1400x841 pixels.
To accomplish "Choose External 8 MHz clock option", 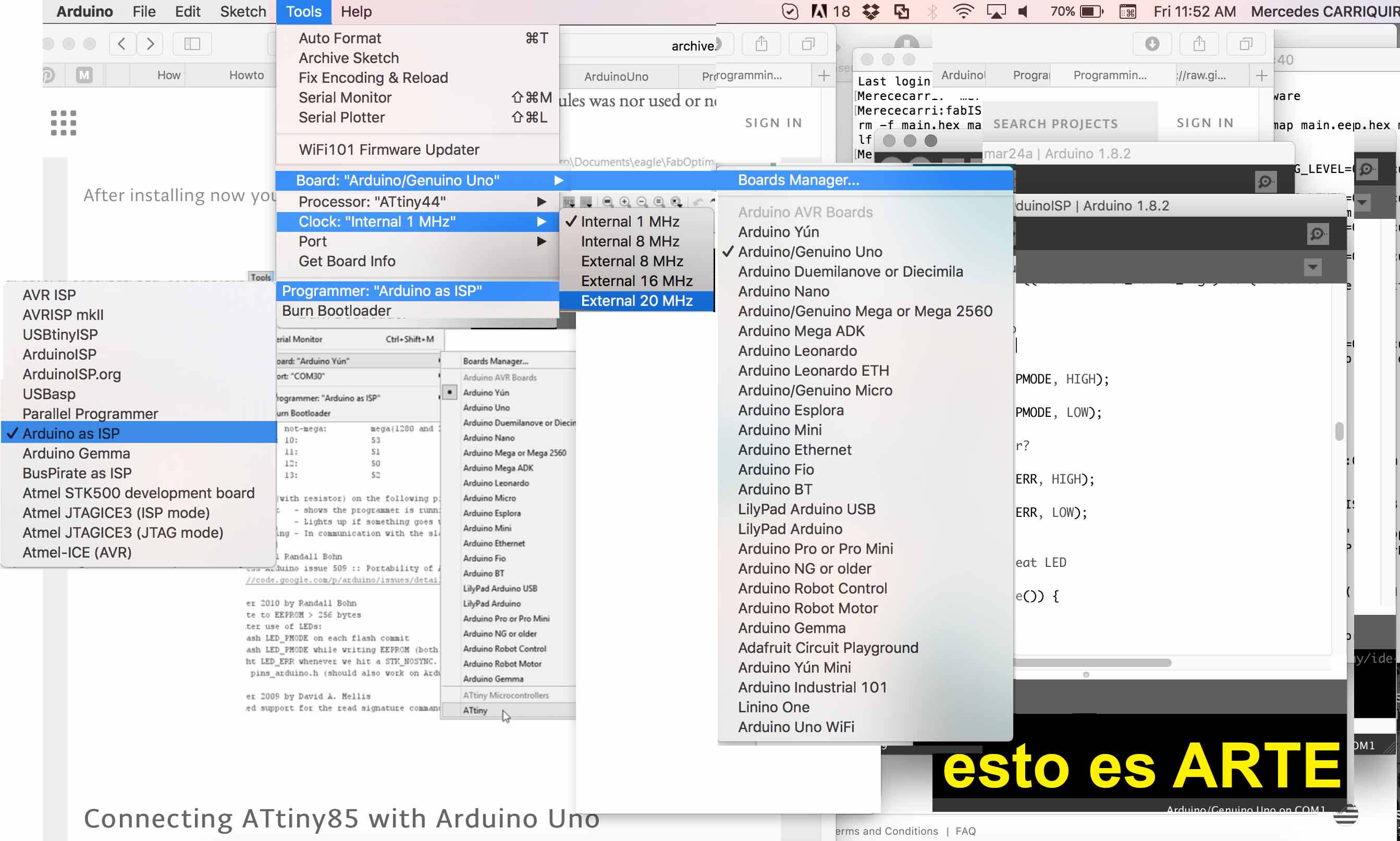I will [637, 261].
